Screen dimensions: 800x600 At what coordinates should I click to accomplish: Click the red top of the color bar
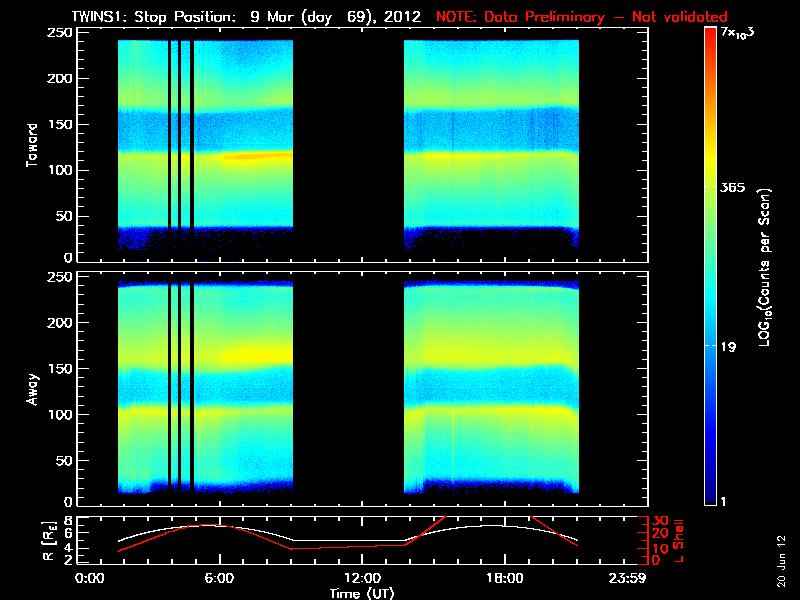click(710, 35)
